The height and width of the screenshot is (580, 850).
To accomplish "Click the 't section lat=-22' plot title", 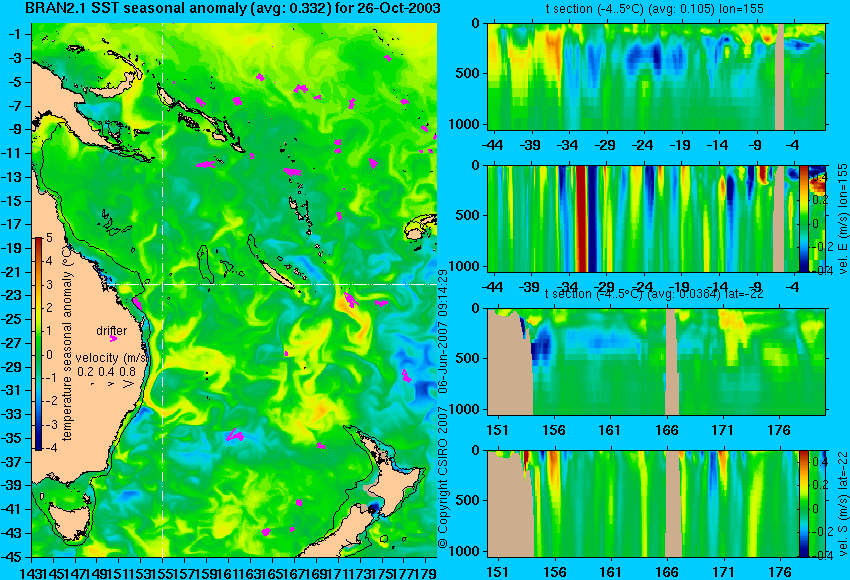I will [654, 294].
